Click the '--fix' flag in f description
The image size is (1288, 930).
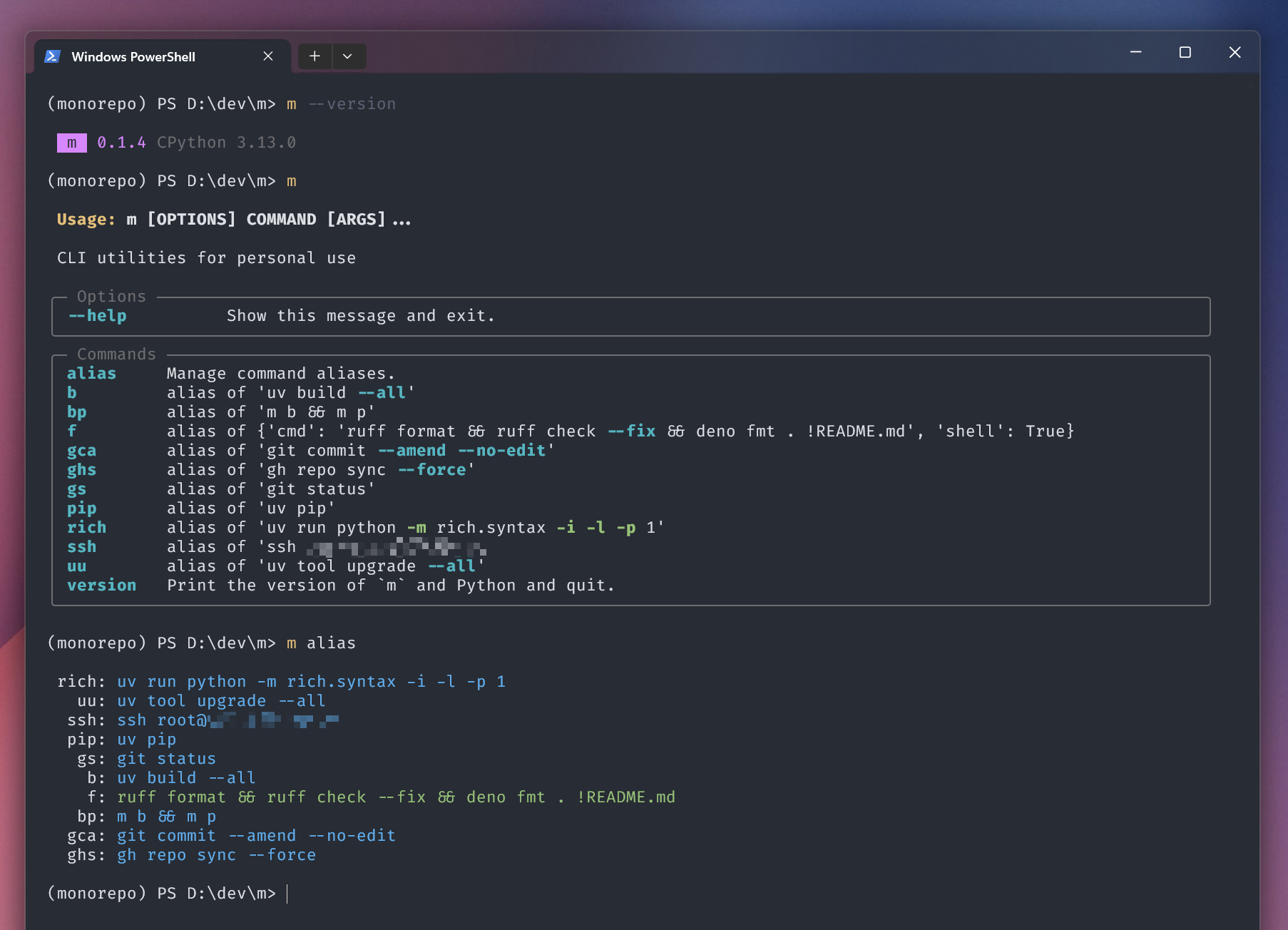[x=631, y=431]
